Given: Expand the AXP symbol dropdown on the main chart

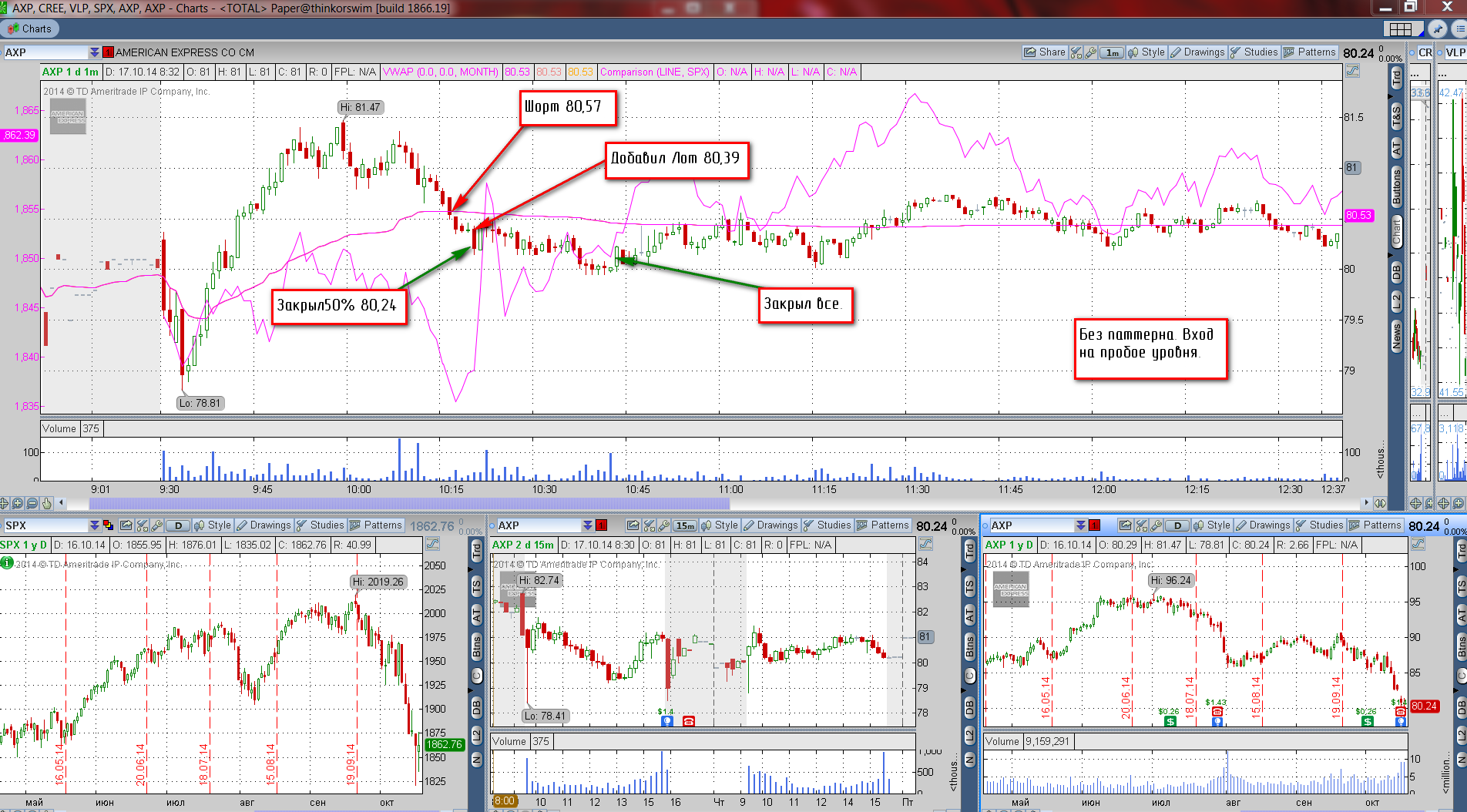Looking at the screenshot, I should tap(94, 52).
